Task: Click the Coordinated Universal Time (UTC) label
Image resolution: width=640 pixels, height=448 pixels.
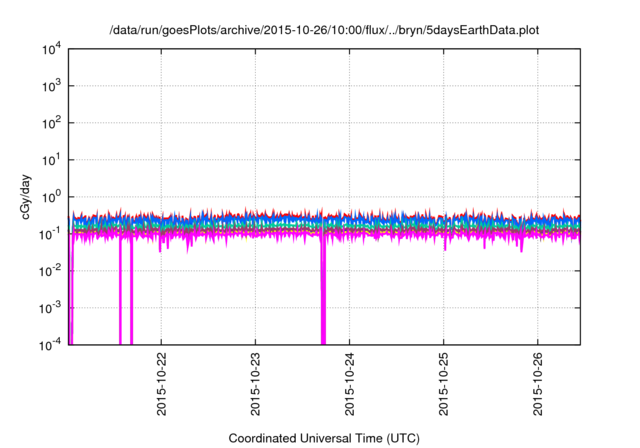Action: (x=324, y=438)
